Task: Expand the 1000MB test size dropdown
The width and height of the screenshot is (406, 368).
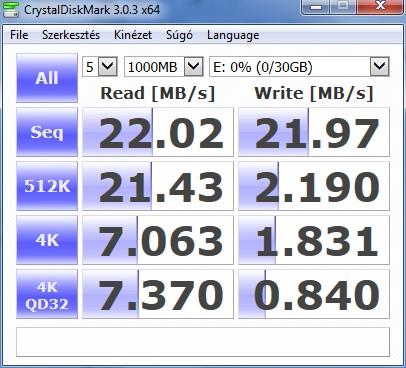Action: (x=194, y=67)
